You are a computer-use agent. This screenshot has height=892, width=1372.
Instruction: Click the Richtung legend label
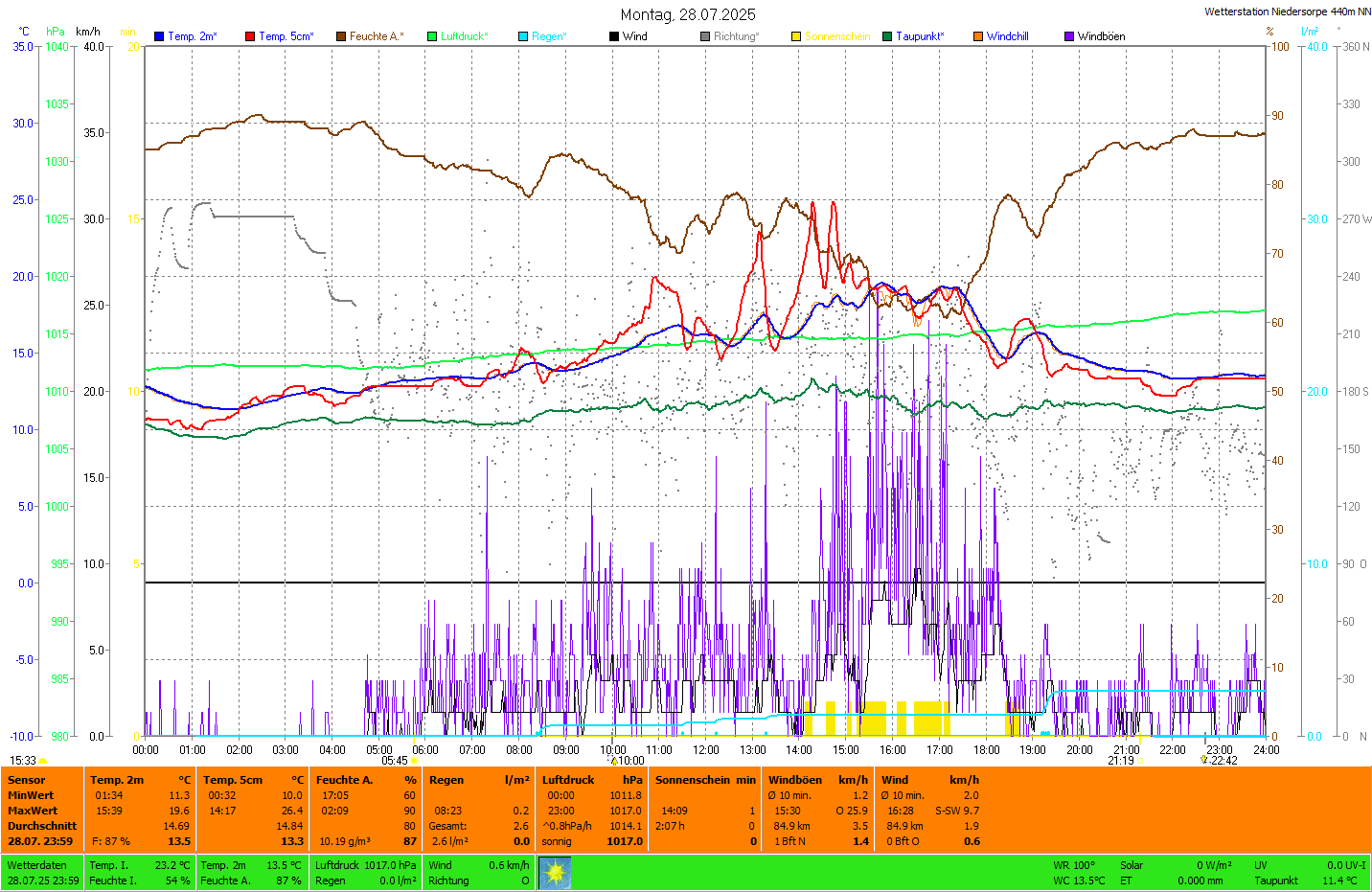(735, 36)
